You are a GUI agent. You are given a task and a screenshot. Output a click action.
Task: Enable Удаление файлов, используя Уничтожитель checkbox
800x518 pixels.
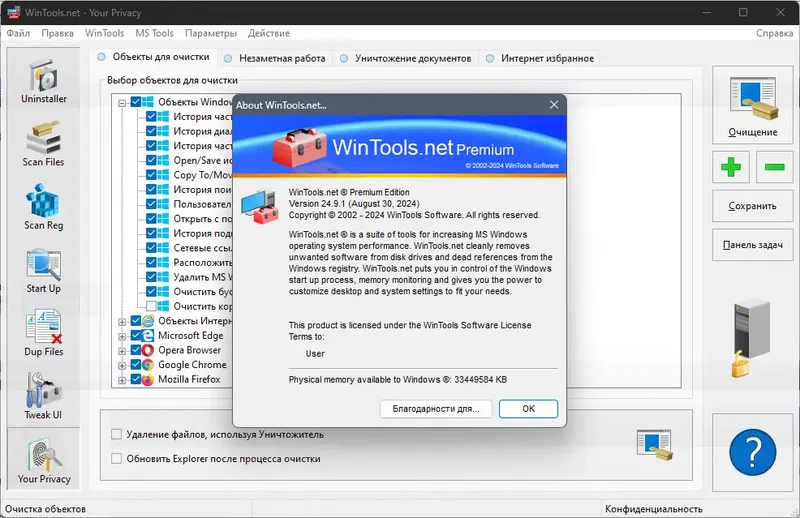[x=117, y=434]
